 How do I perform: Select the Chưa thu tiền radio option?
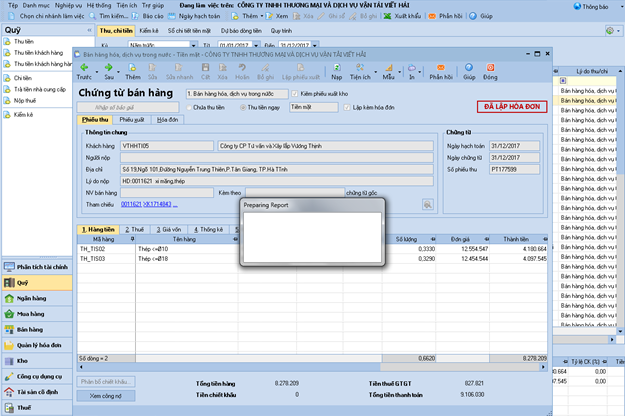(x=189, y=108)
